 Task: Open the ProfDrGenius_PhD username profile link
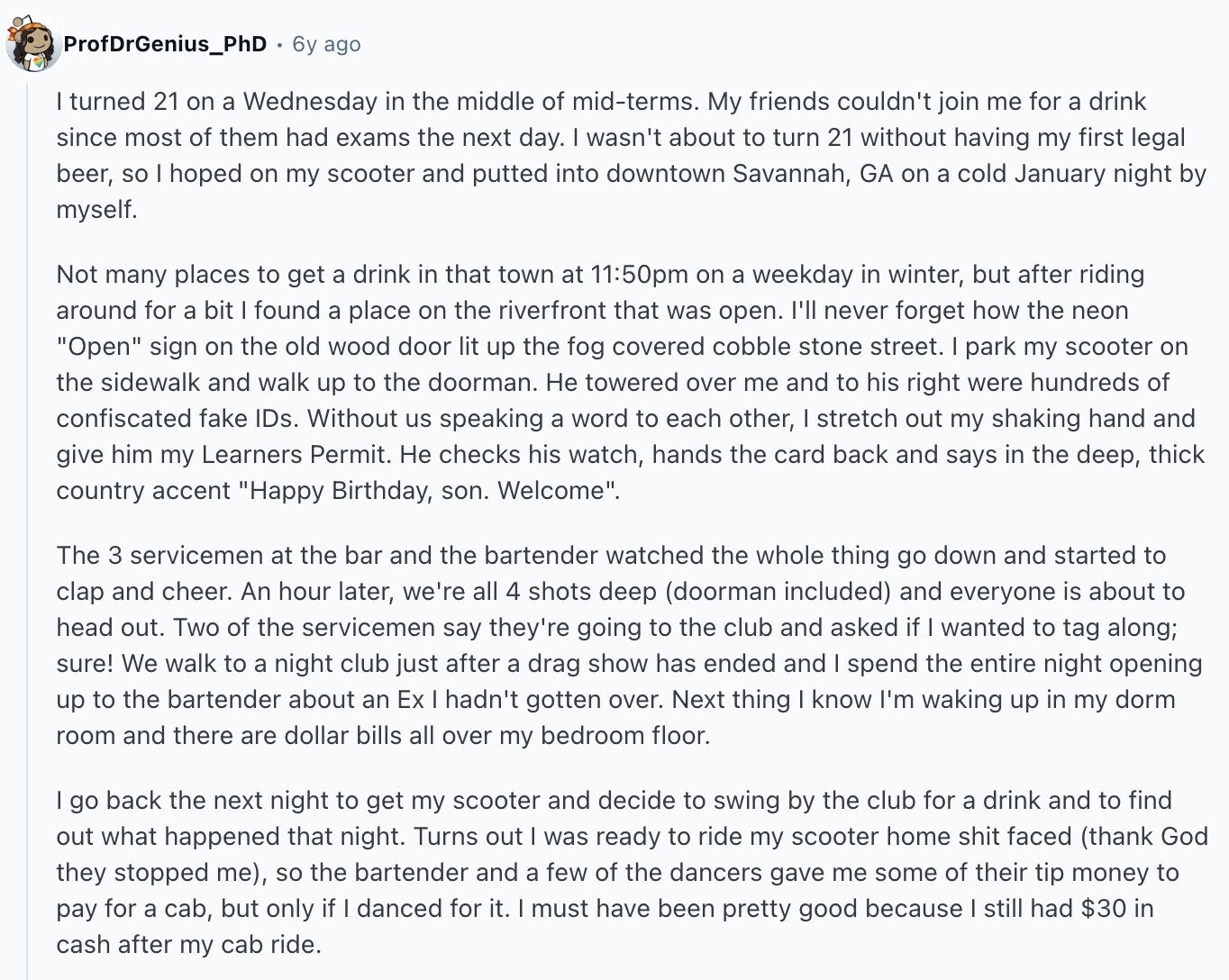pos(165,44)
